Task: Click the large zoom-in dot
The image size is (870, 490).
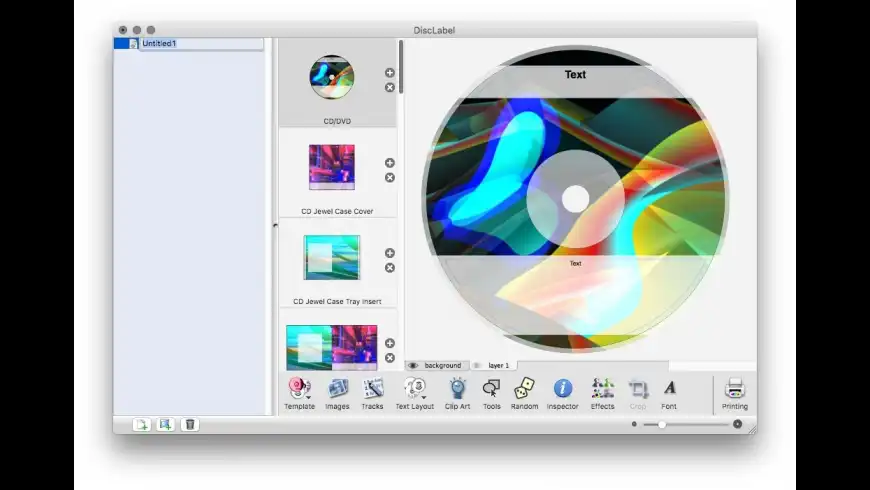Action: tap(737, 424)
